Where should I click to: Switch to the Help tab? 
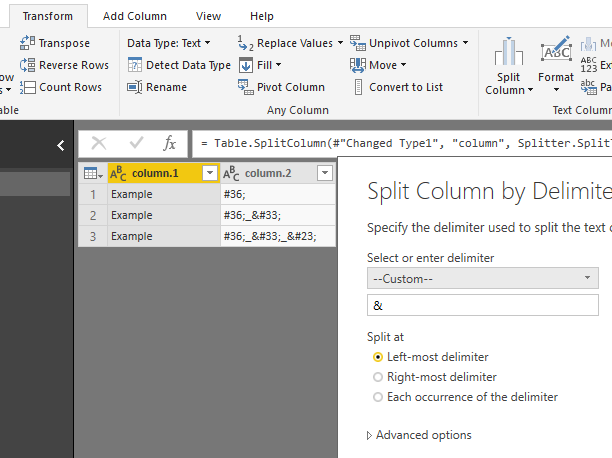[x=262, y=16]
